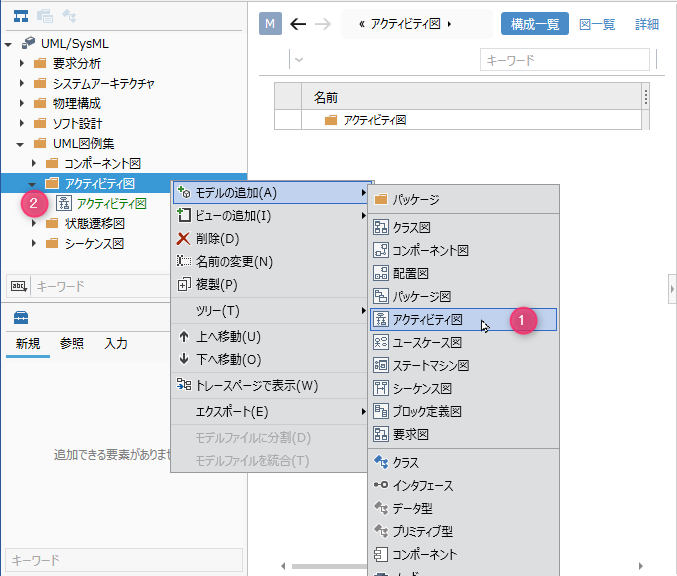The height and width of the screenshot is (576, 677).
Task: Click the 構成一覧 button
Action: coord(535,24)
